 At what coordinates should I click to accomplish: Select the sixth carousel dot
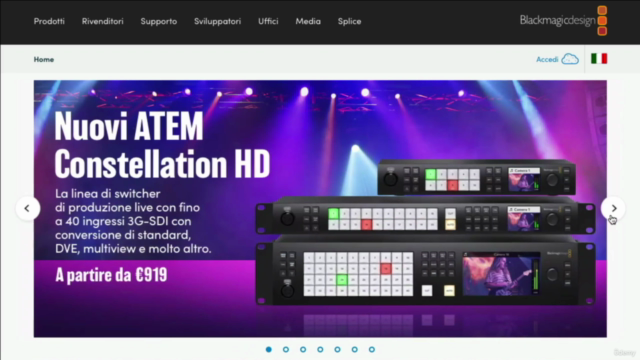click(354, 349)
